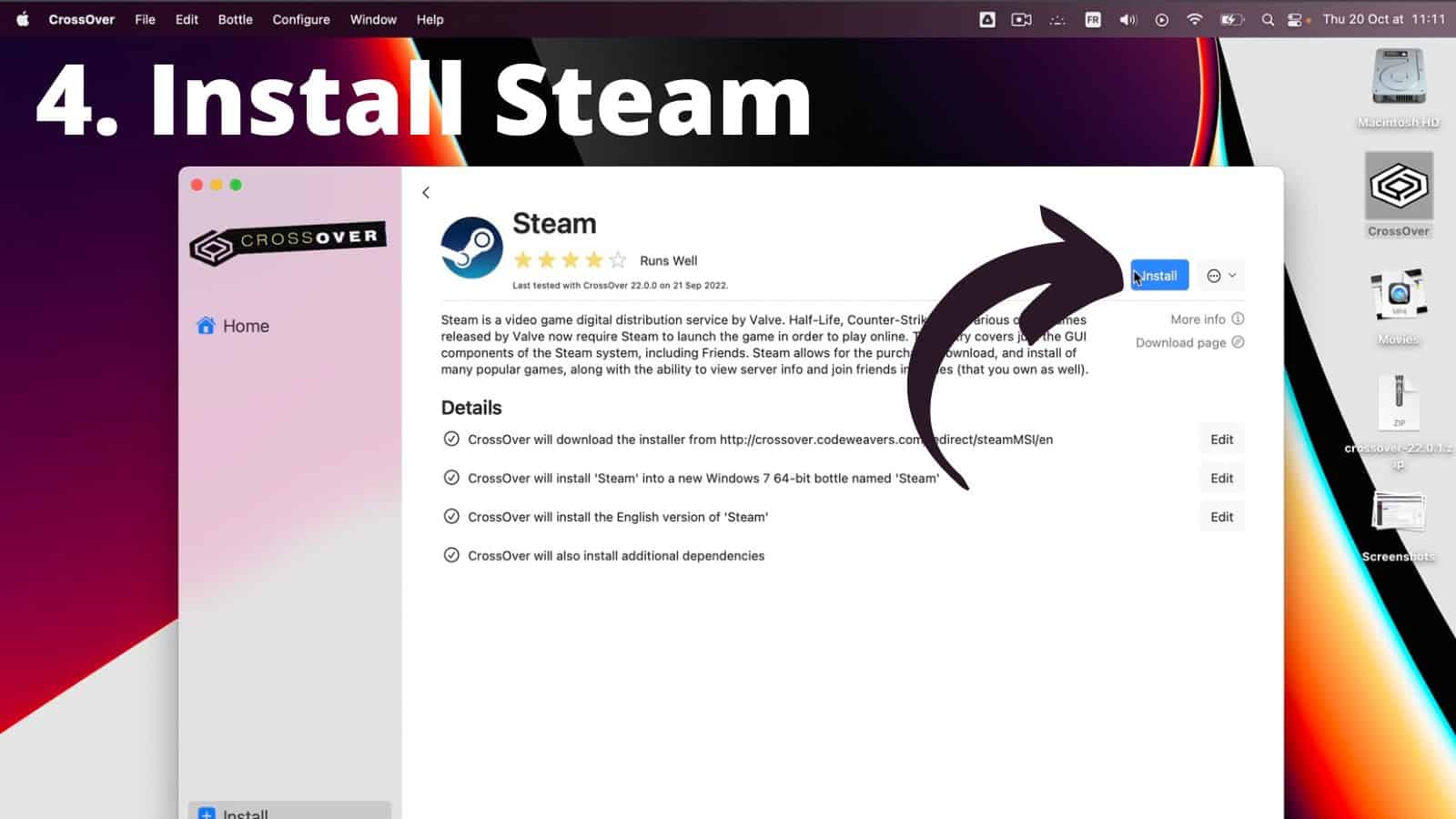The image size is (1456, 819).
Task: Click the CrossOver logo in sidebar
Action: click(288, 242)
